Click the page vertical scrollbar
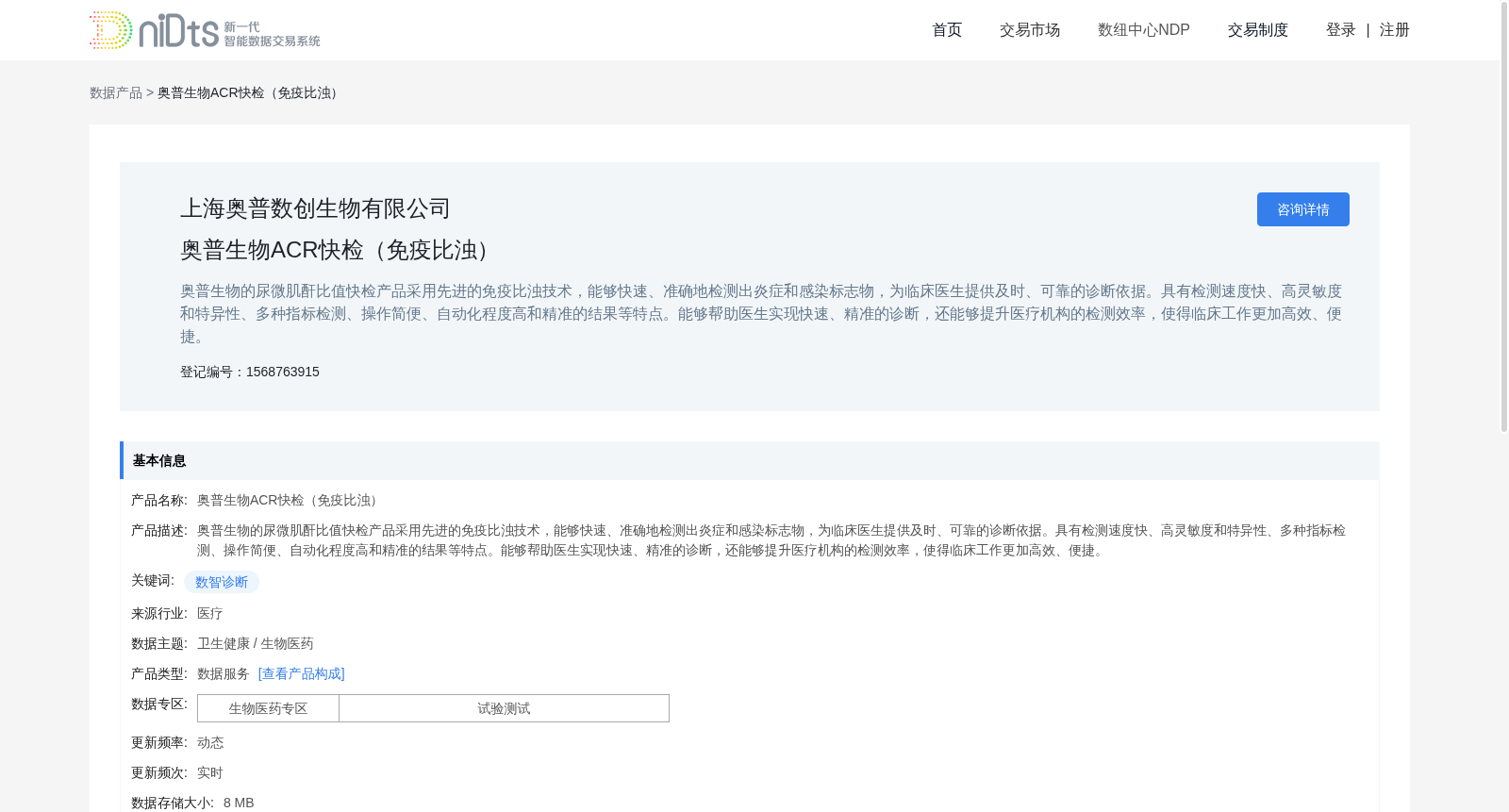This screenshot has width=1509, height=812. pyautogui.click(x=1504, y=217)
